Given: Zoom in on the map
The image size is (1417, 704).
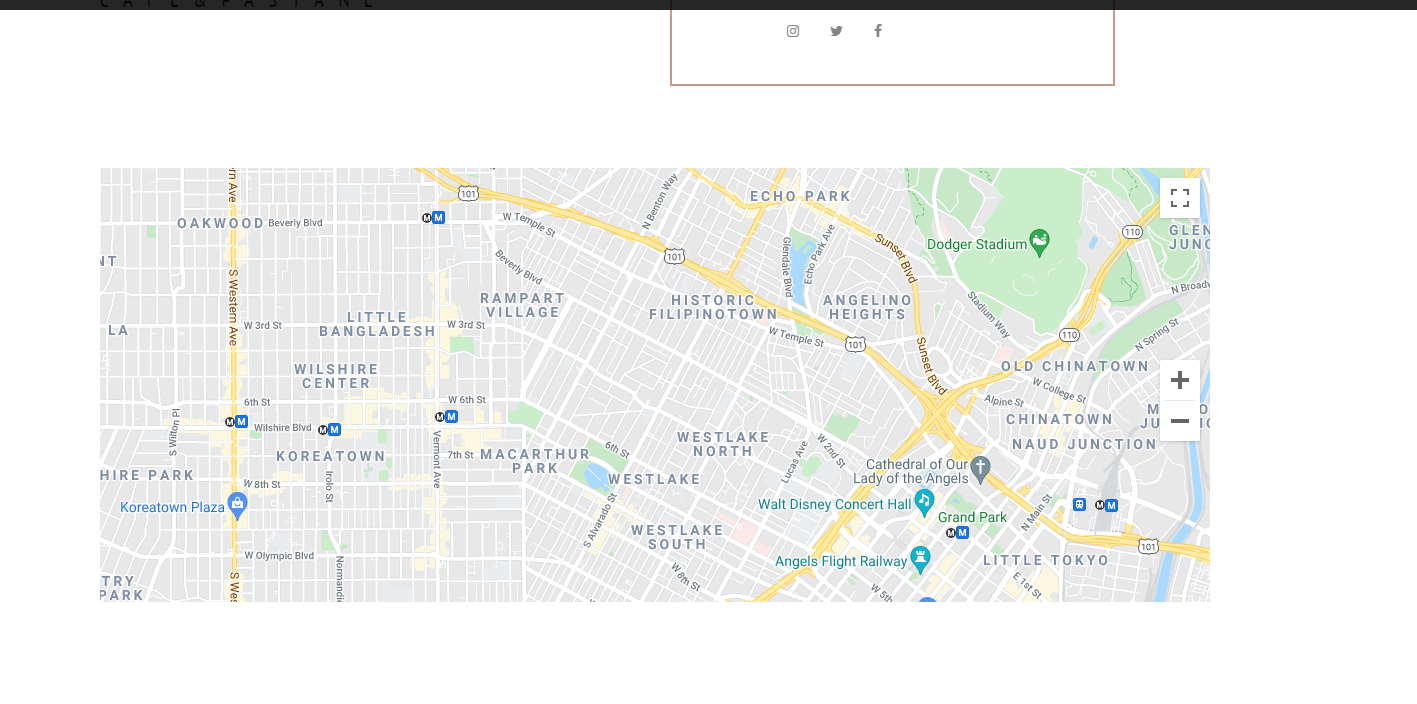Looking at the screenshot, I should [1180, 380].
